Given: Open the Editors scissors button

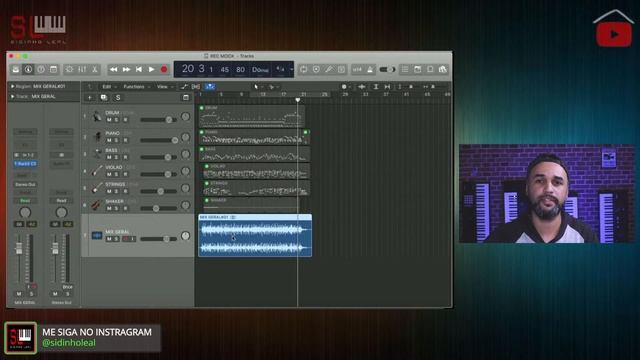Looking at the screenshot, I should [95, 69].
